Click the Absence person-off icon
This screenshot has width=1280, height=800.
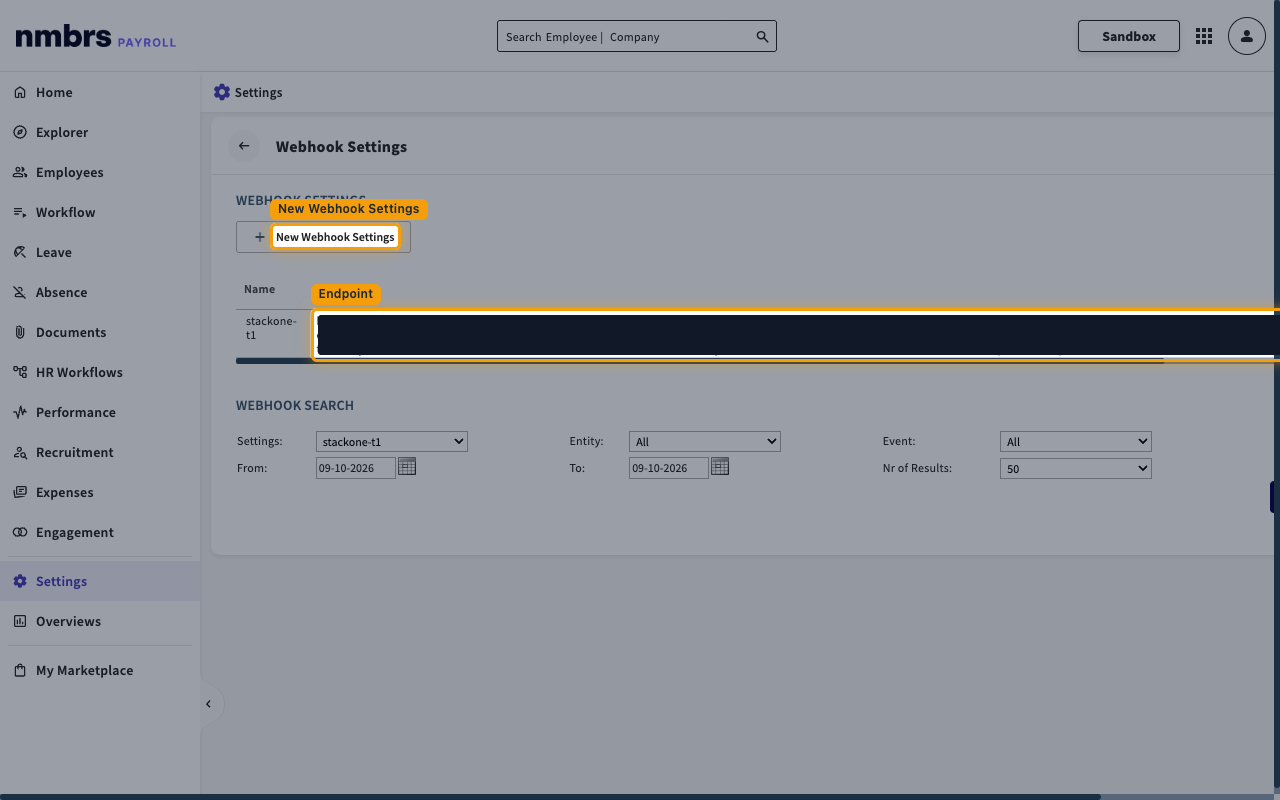20,292
